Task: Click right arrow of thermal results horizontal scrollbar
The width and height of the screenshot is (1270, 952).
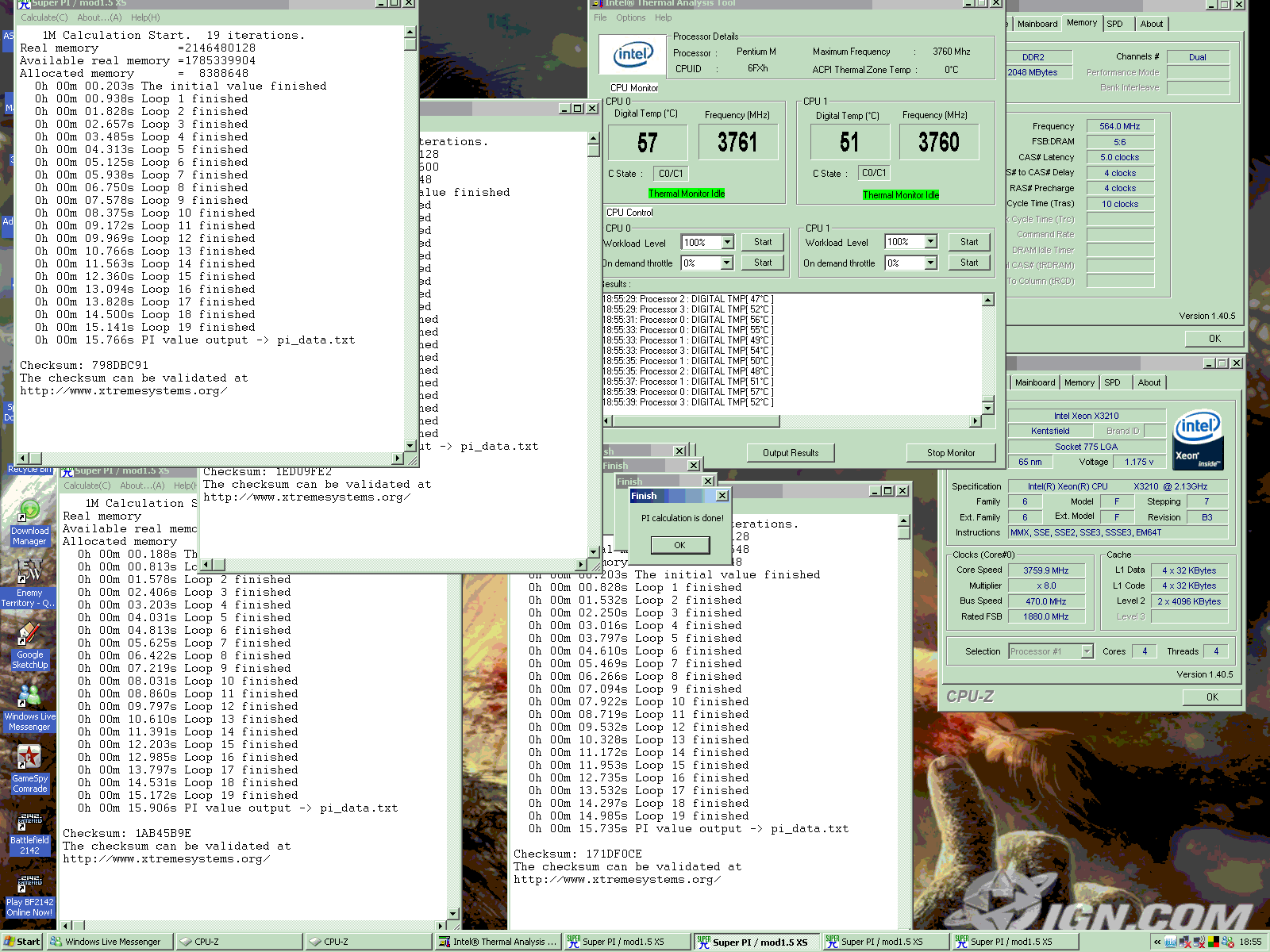Action: click(x=976, y=421)
